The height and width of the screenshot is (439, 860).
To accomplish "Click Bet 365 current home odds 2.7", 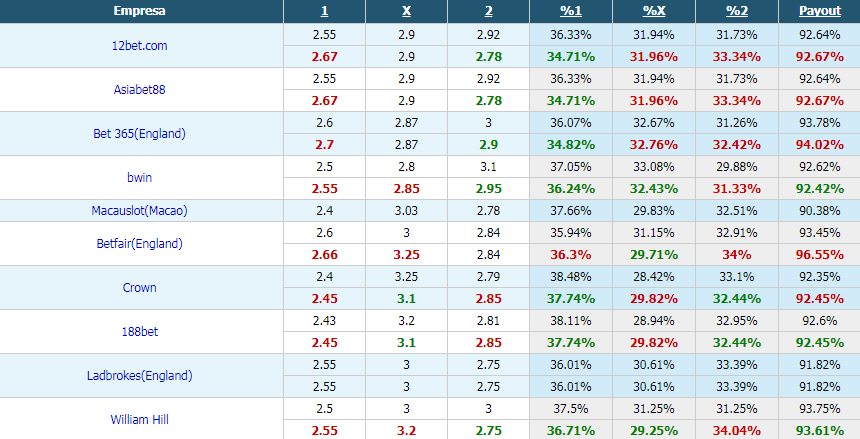I will pyautogui.click(x=324, y=145).
